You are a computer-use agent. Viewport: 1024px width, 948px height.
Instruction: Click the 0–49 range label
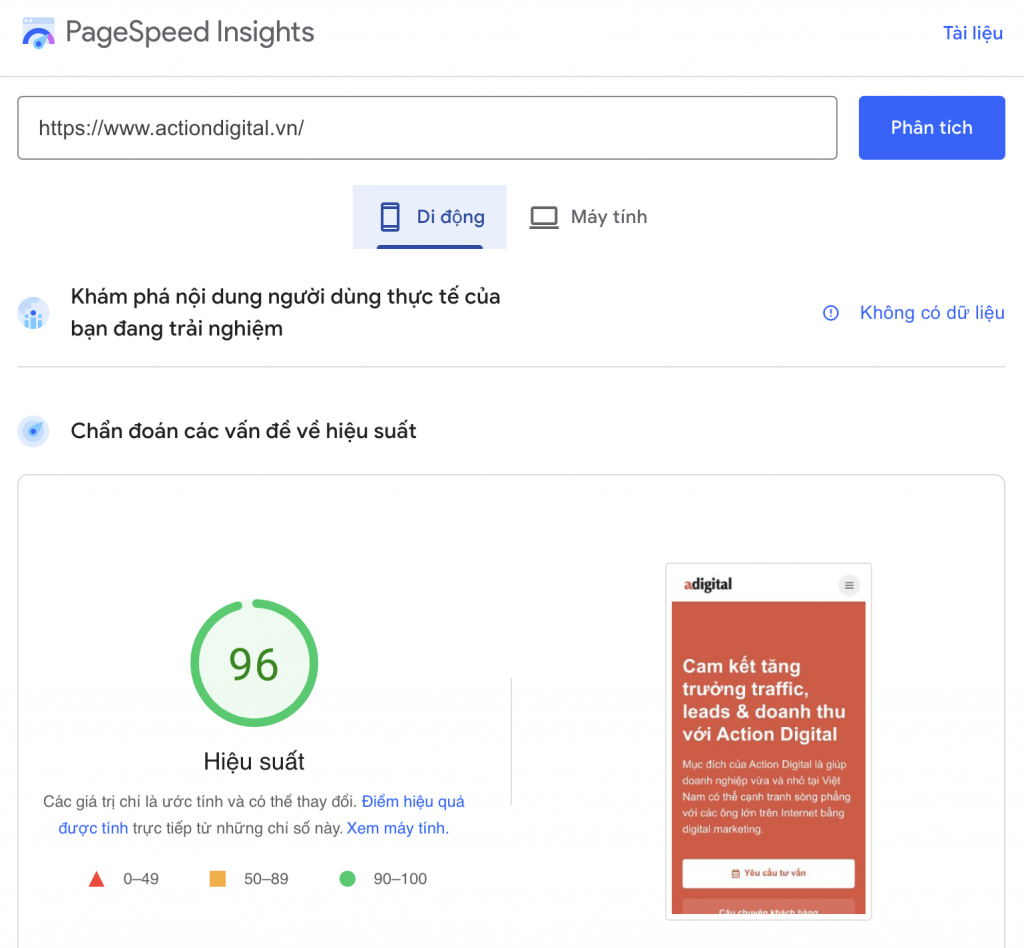click(141, 879)
